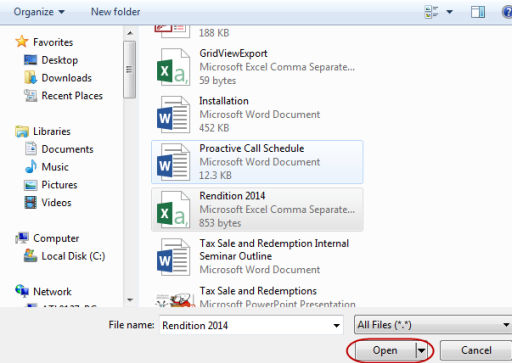Select the Installation Word document icon
Viewport: 512px width, 363px height.
(x=173, y=114)
